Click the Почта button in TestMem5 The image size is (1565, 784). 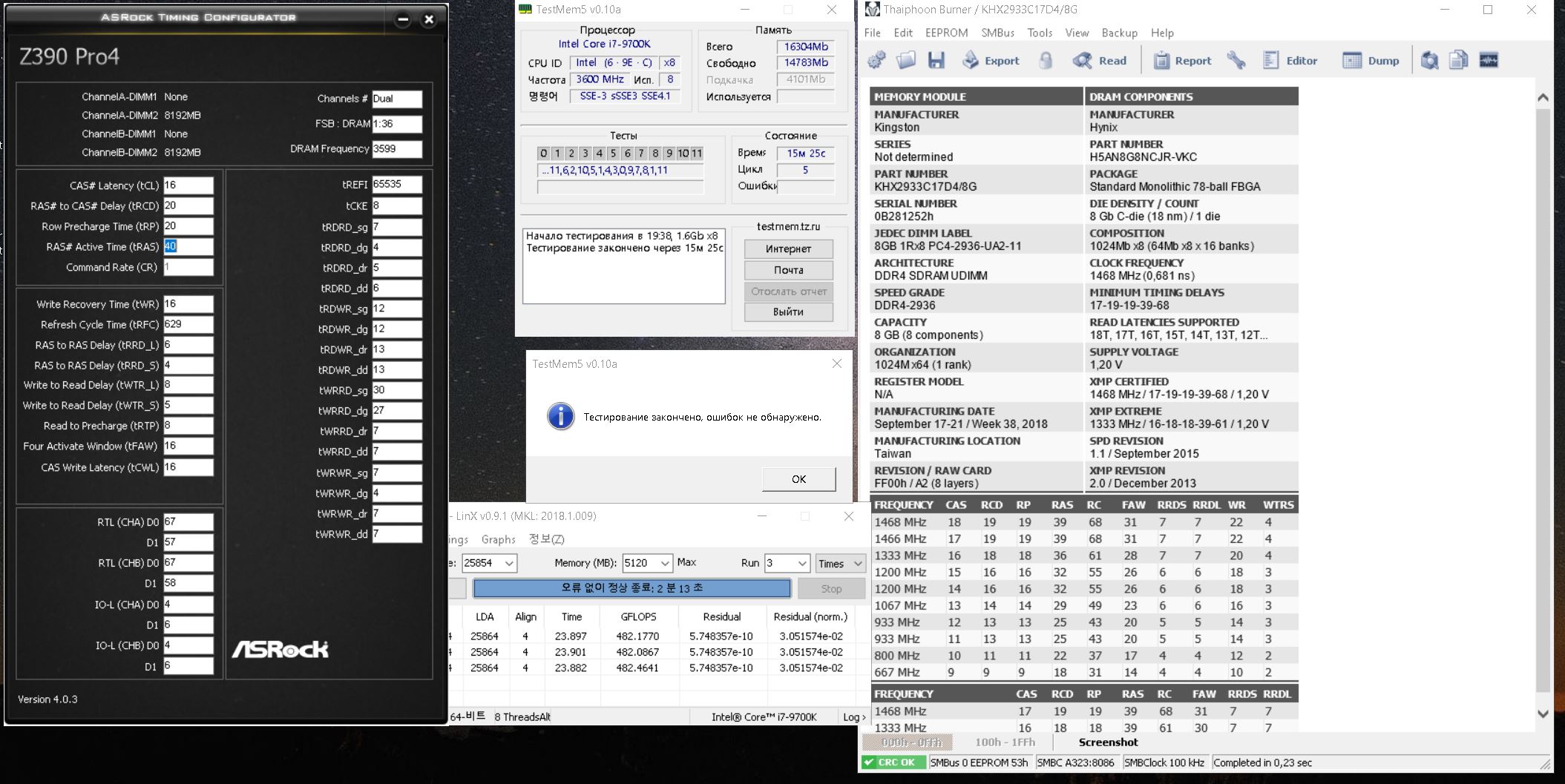tap(788, 270)
